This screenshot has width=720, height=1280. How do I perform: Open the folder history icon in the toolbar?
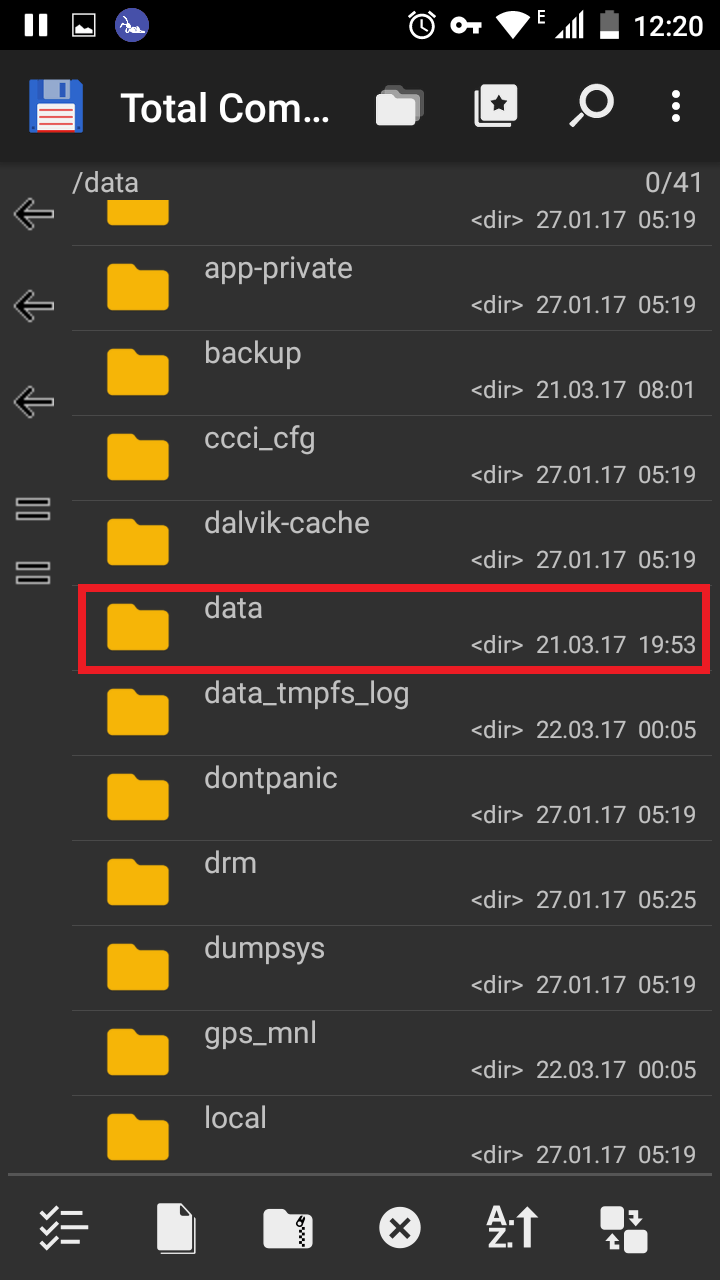pyautogui.click(x=399, y=106)
